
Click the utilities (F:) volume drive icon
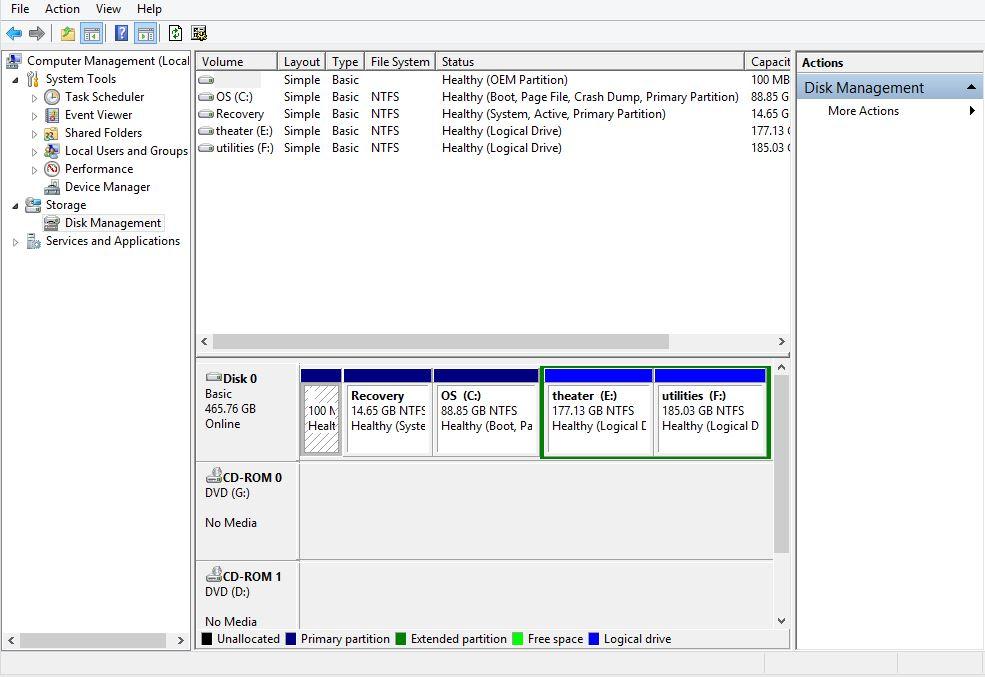[x=206, y=148]
